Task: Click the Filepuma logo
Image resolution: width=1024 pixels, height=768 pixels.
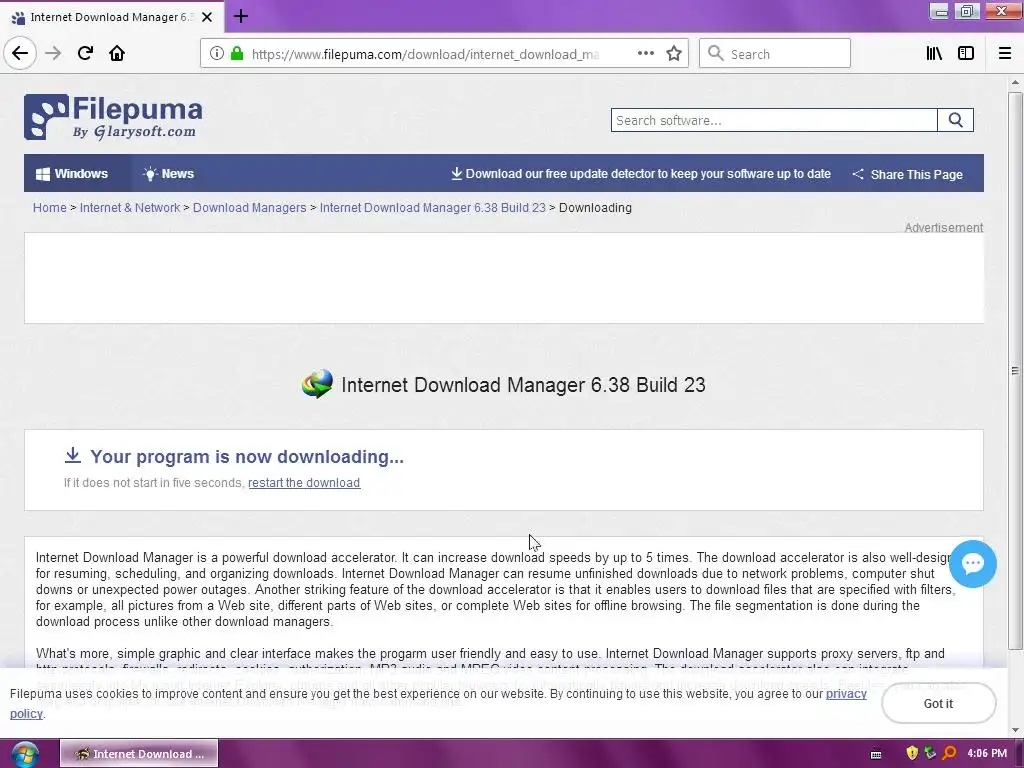Action: (x=113, y=117)
